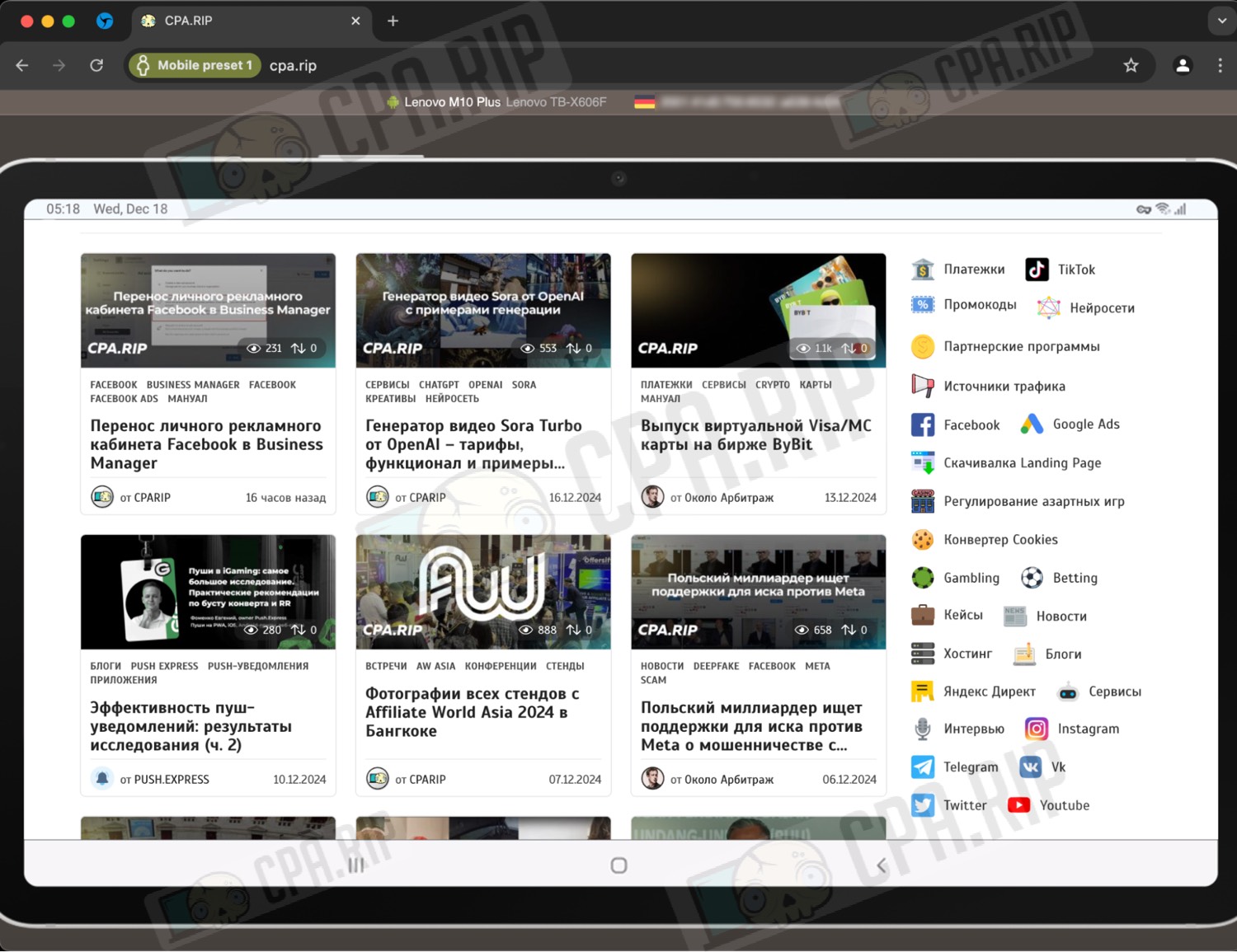Click the DEEPFAKE tag

click(x=716, y=666)
